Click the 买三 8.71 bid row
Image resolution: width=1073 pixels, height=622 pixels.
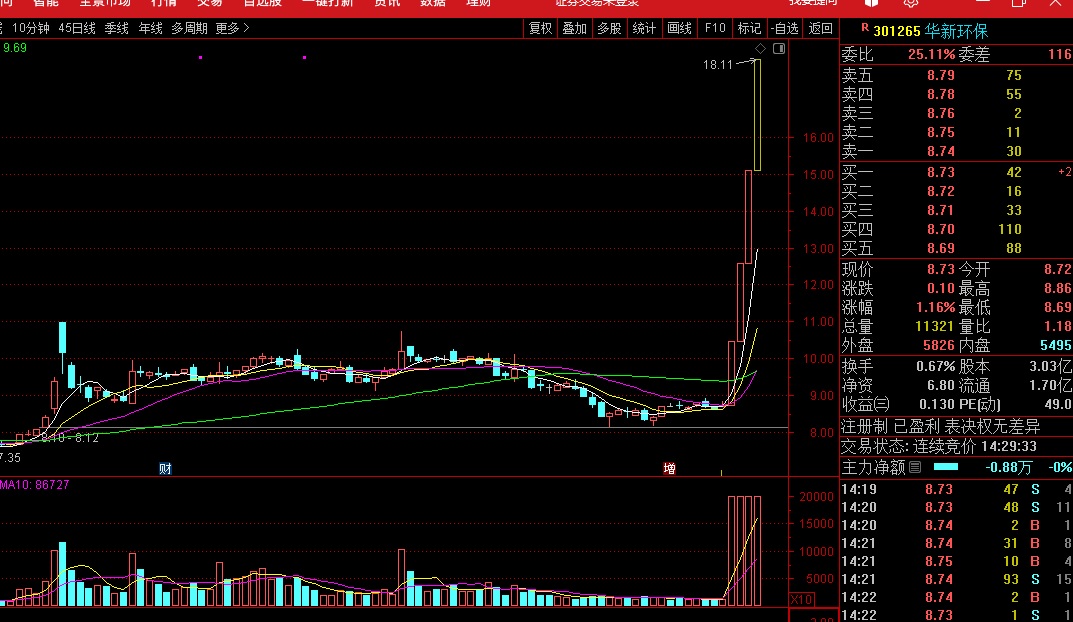point(956,211)
